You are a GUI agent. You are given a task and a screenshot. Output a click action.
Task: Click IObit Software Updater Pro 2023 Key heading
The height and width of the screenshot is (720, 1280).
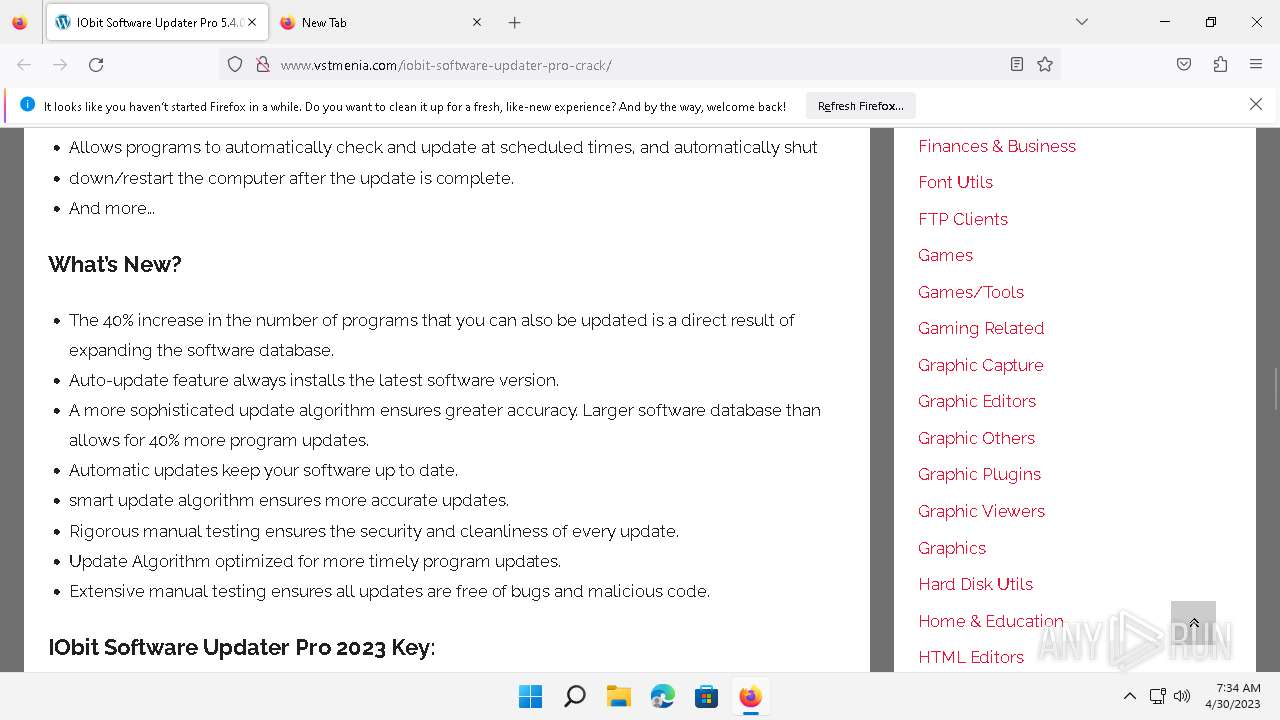click(x=242, y=647)
